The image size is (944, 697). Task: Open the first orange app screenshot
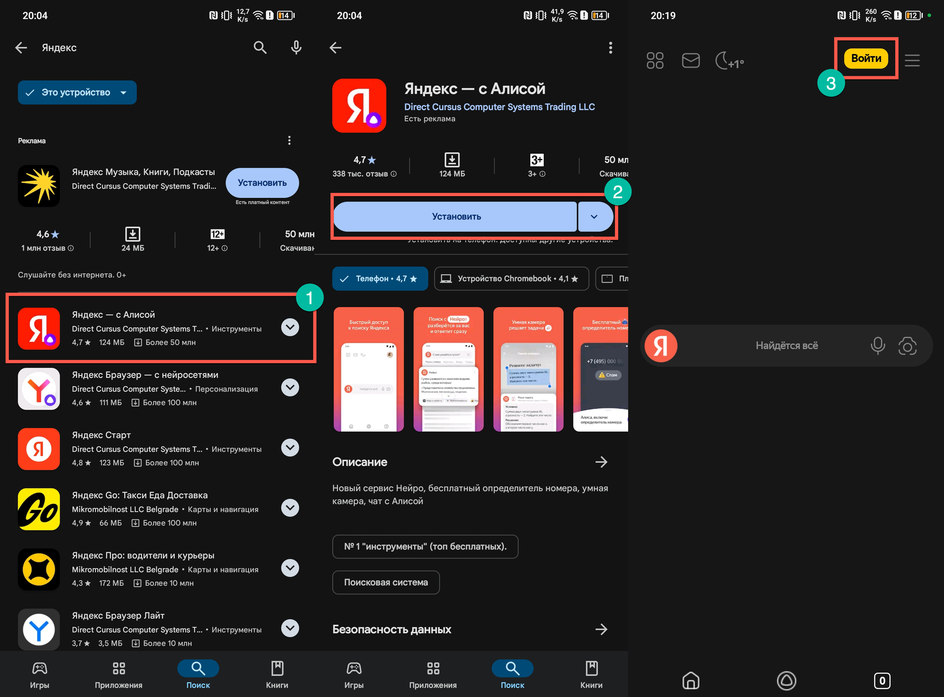point(368,369)
